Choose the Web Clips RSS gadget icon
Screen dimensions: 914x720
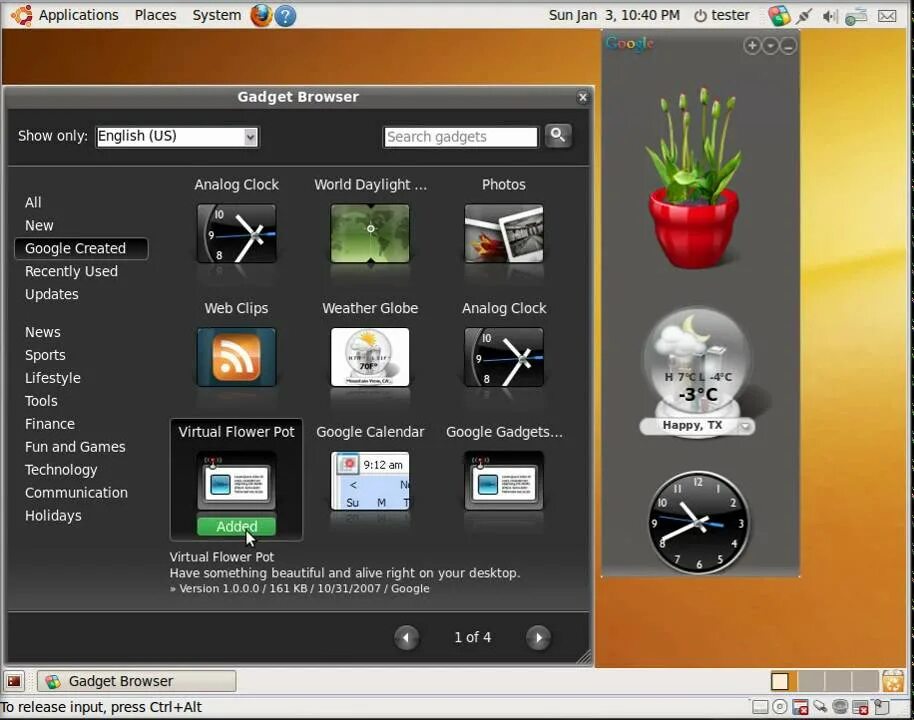point(237,357)
